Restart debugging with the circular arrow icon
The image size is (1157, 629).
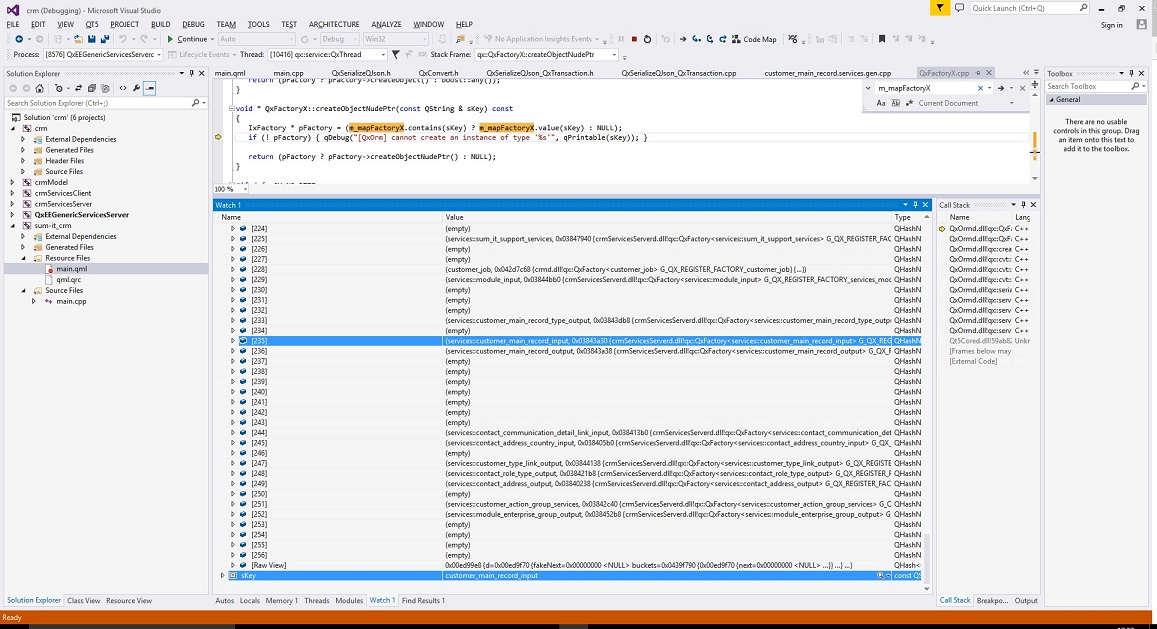click(x=648, y=39)
